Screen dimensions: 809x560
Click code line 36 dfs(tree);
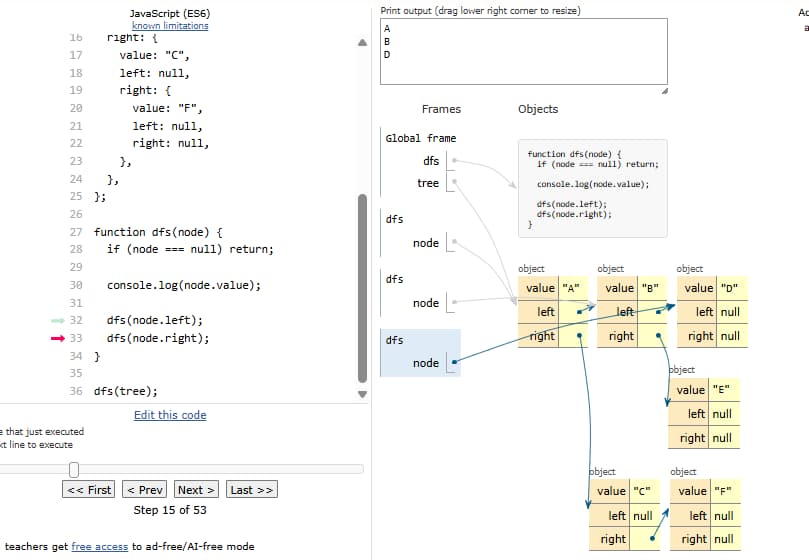click(x=125, y=391)
